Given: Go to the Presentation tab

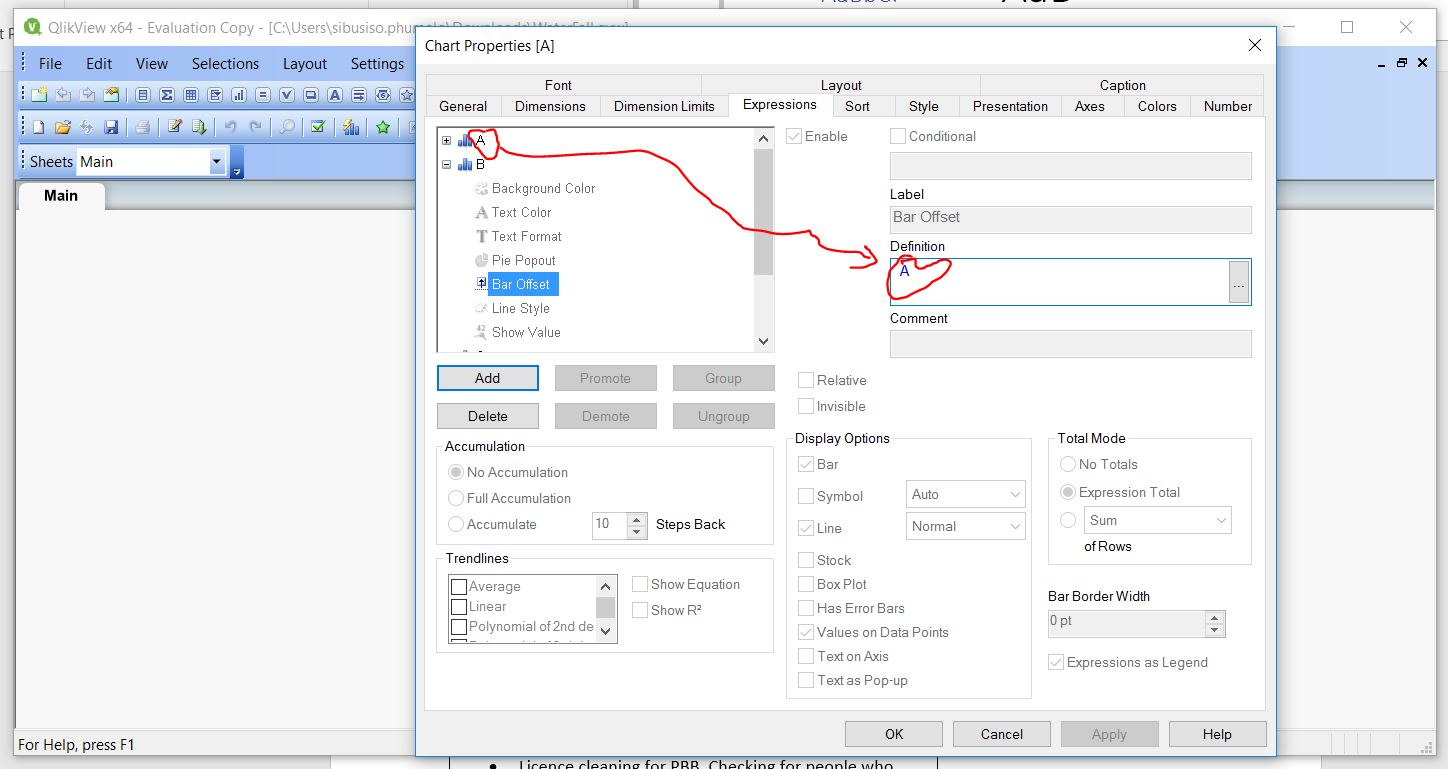Looking at the screenshot, I should click(x=1010, y=106).
